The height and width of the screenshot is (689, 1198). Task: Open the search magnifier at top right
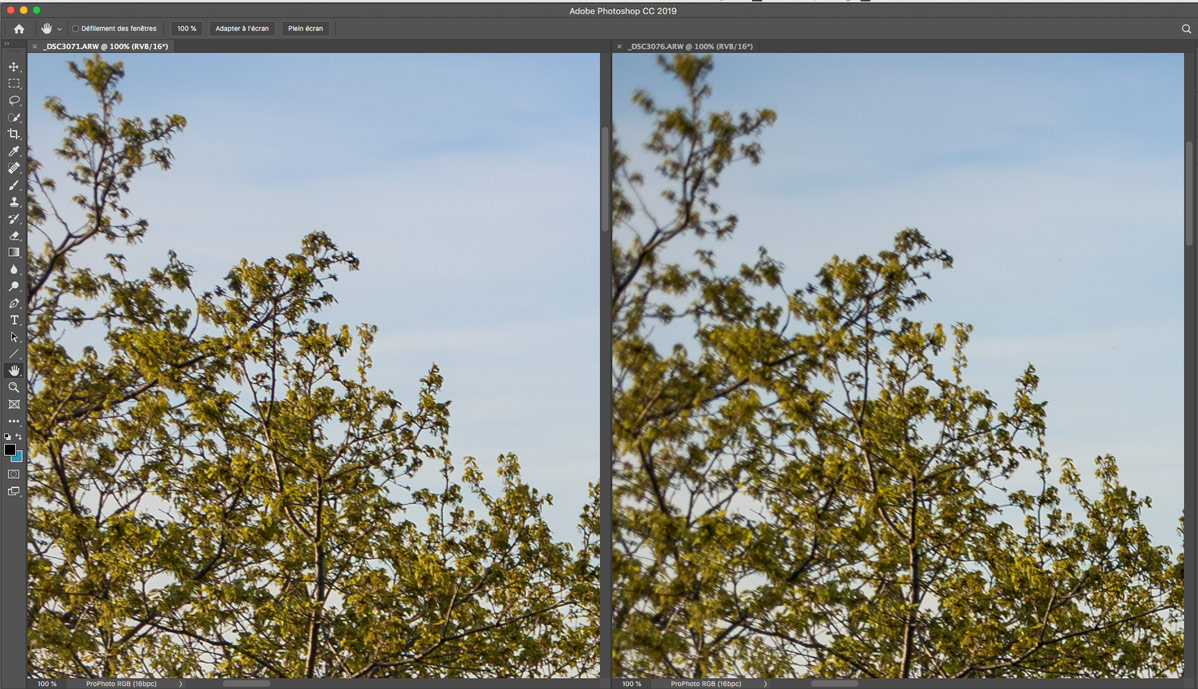pyautogui.click(x=1186, y=29)
